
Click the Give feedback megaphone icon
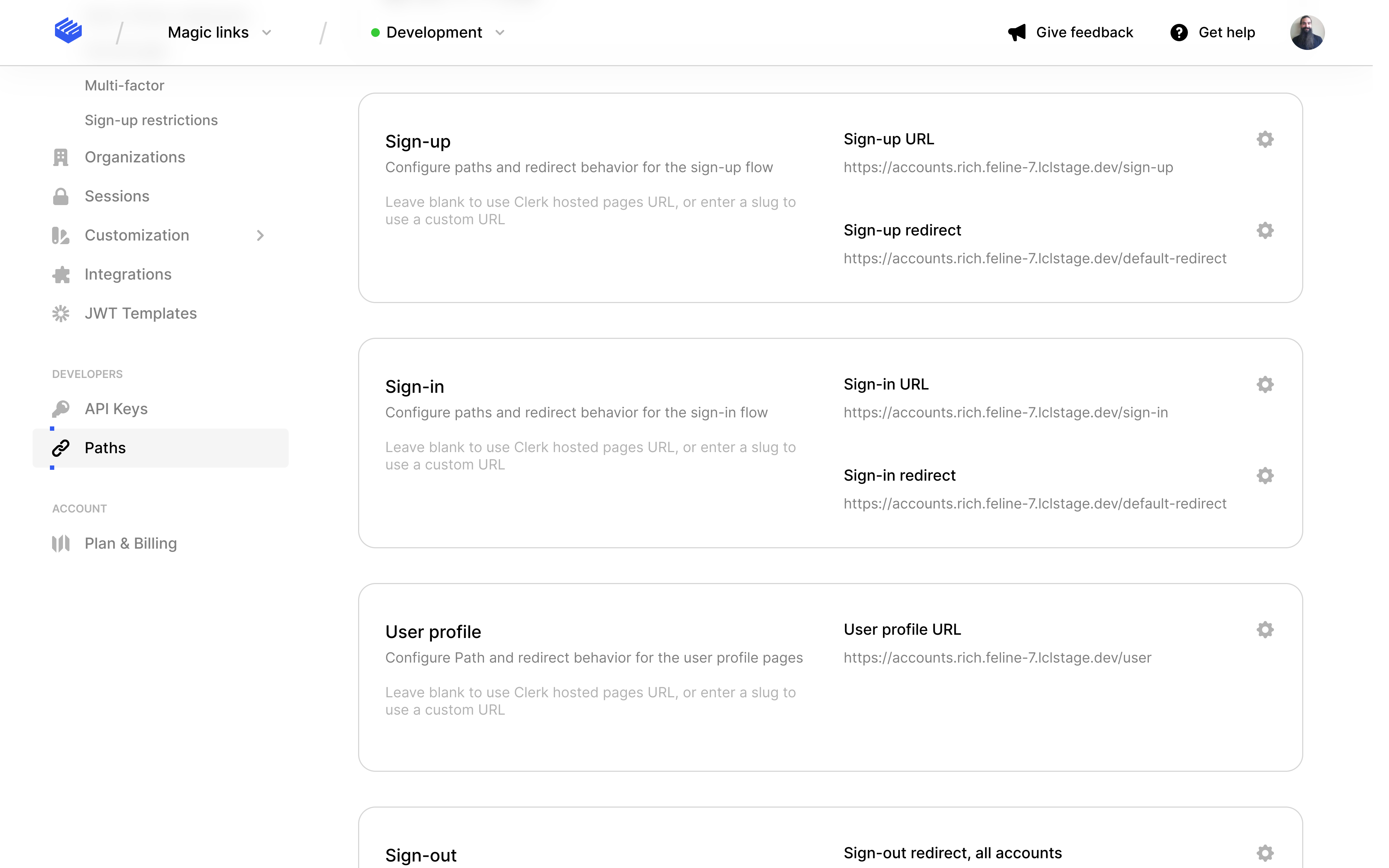point(1016,33)
